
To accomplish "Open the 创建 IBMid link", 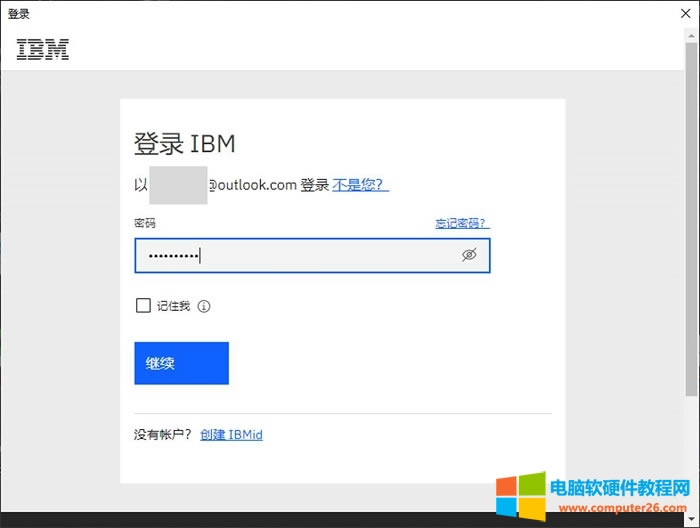I will tap(231, 435).
